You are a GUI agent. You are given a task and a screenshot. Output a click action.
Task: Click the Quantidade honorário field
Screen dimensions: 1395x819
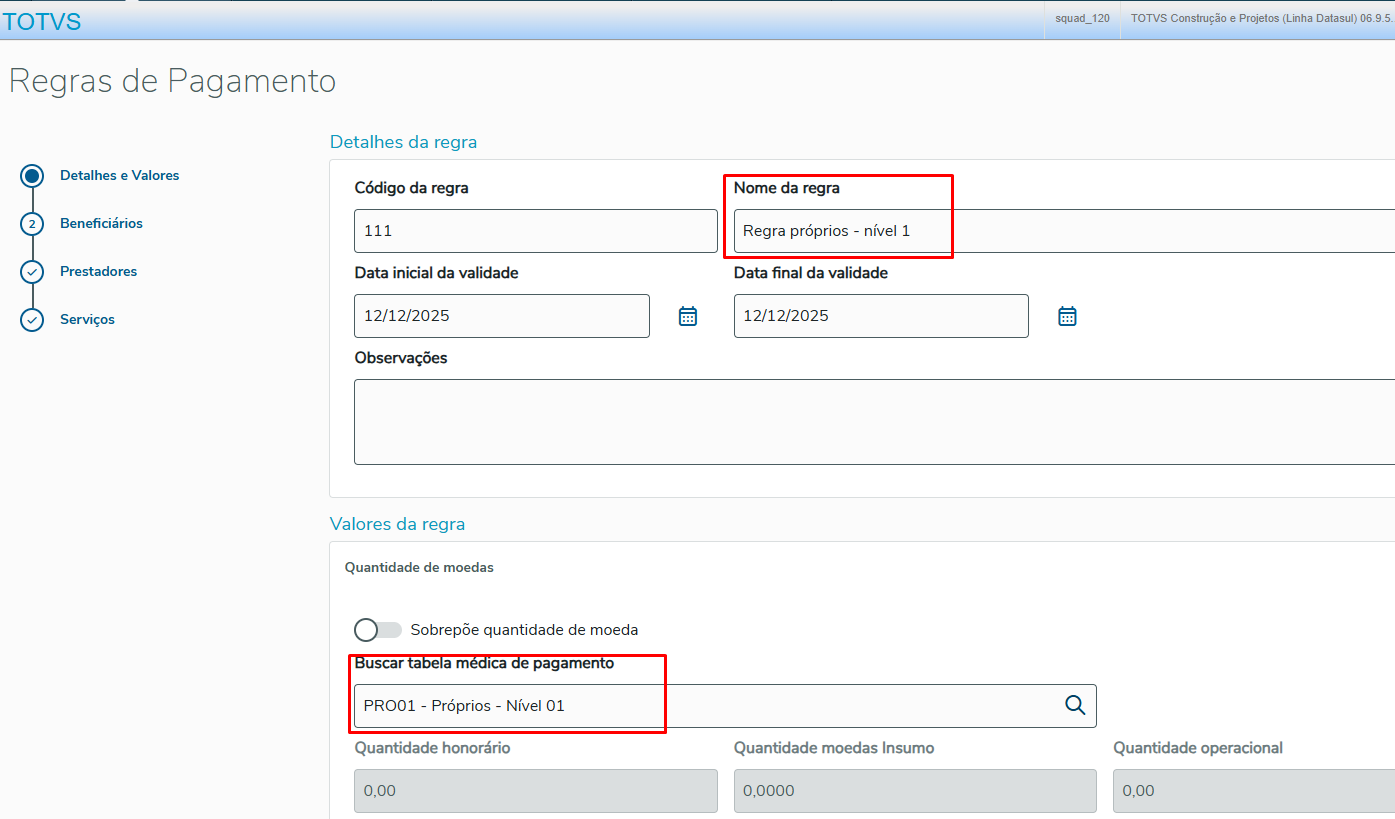(x=535, y=791)
